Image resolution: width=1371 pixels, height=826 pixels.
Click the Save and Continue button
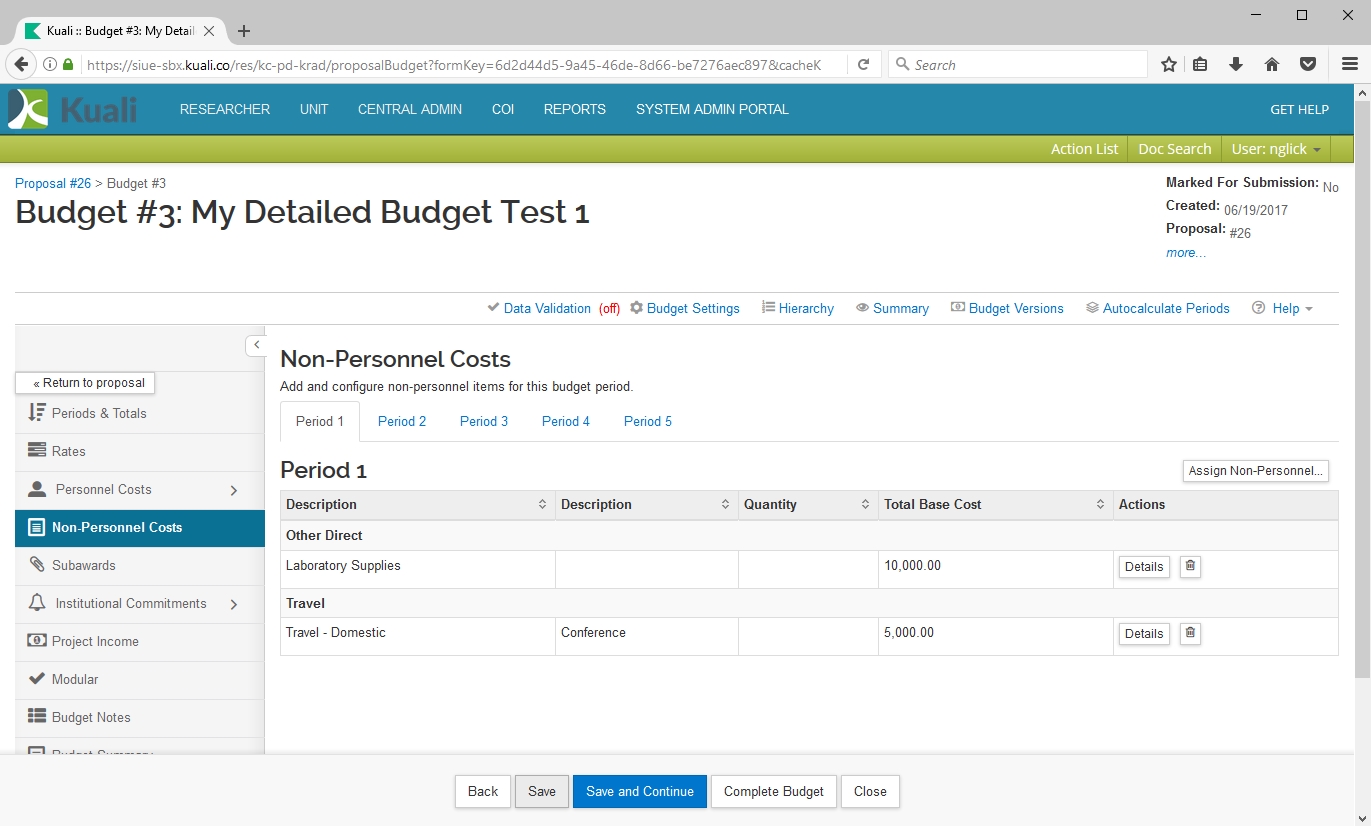639,791
